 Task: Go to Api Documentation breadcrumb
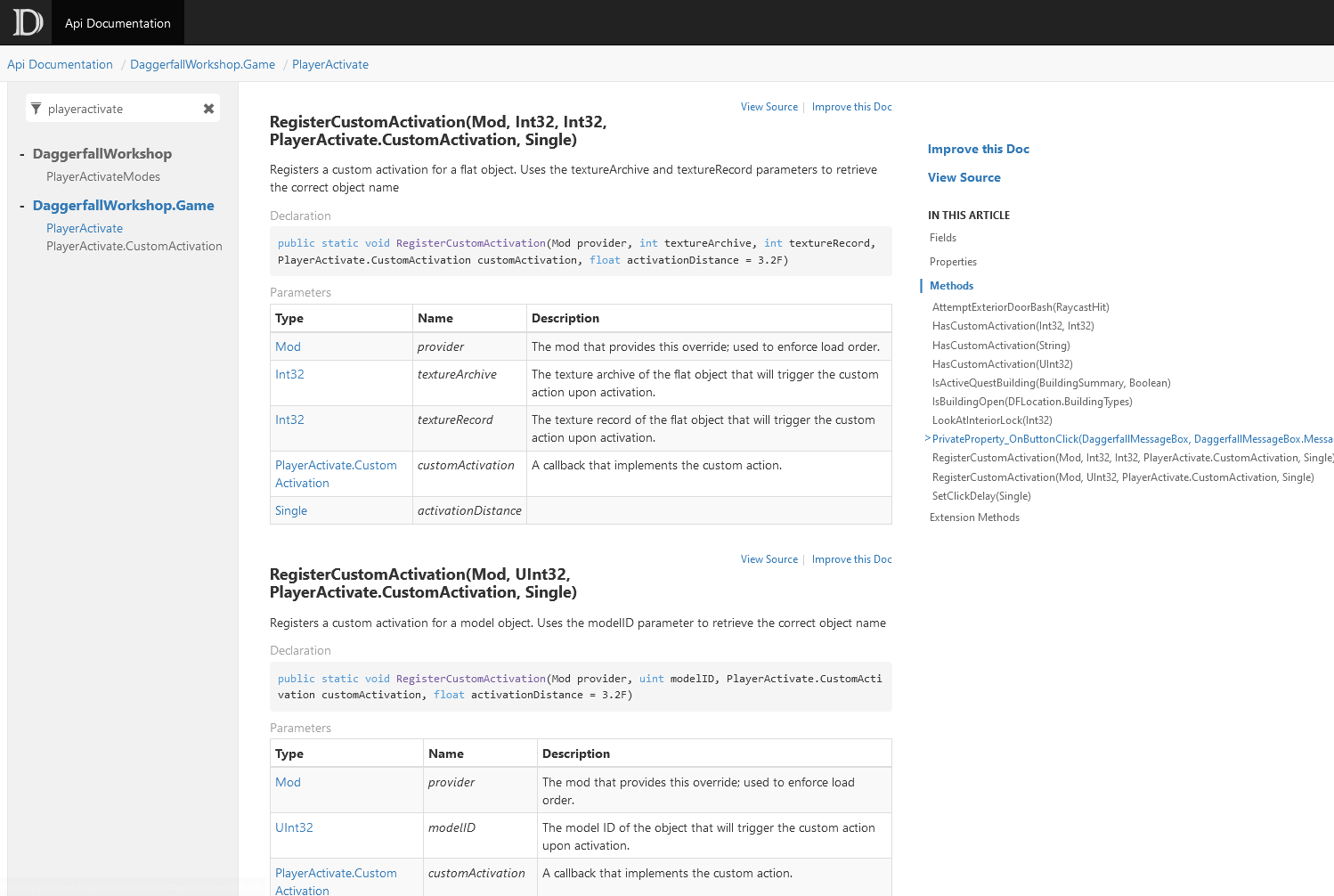[60, 64]
